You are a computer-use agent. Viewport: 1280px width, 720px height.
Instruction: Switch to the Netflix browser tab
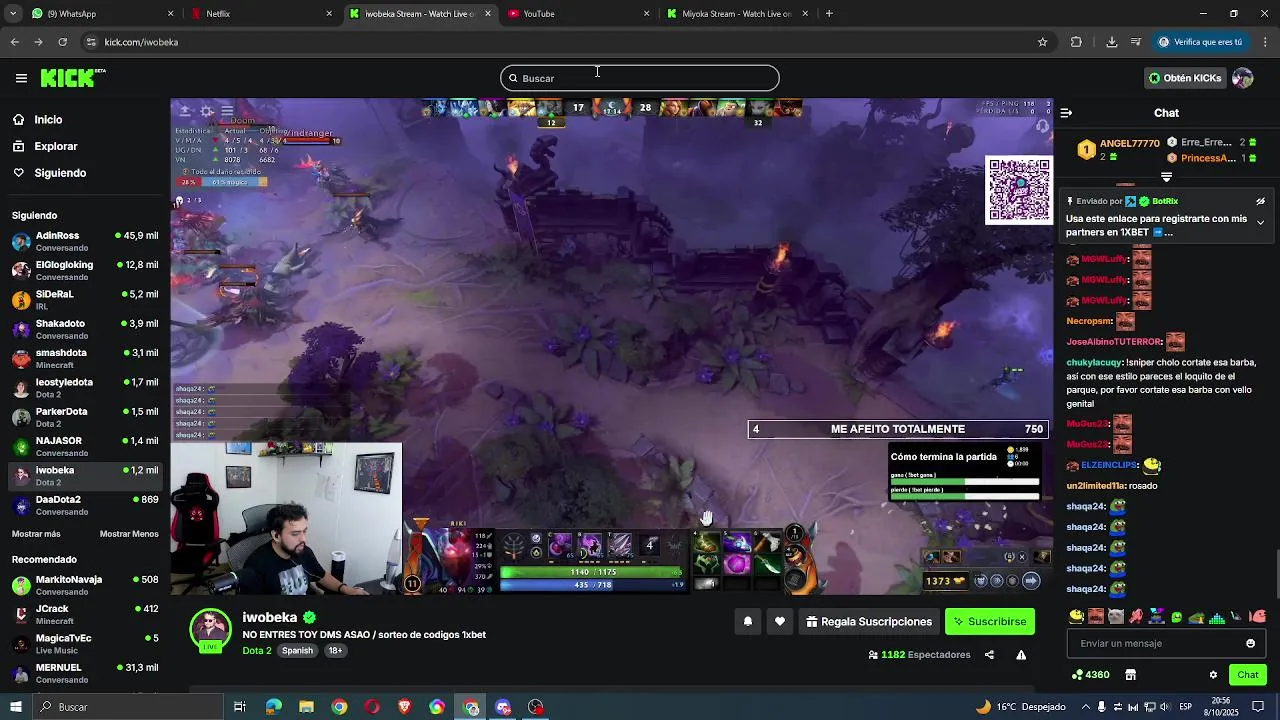point(262,14)
